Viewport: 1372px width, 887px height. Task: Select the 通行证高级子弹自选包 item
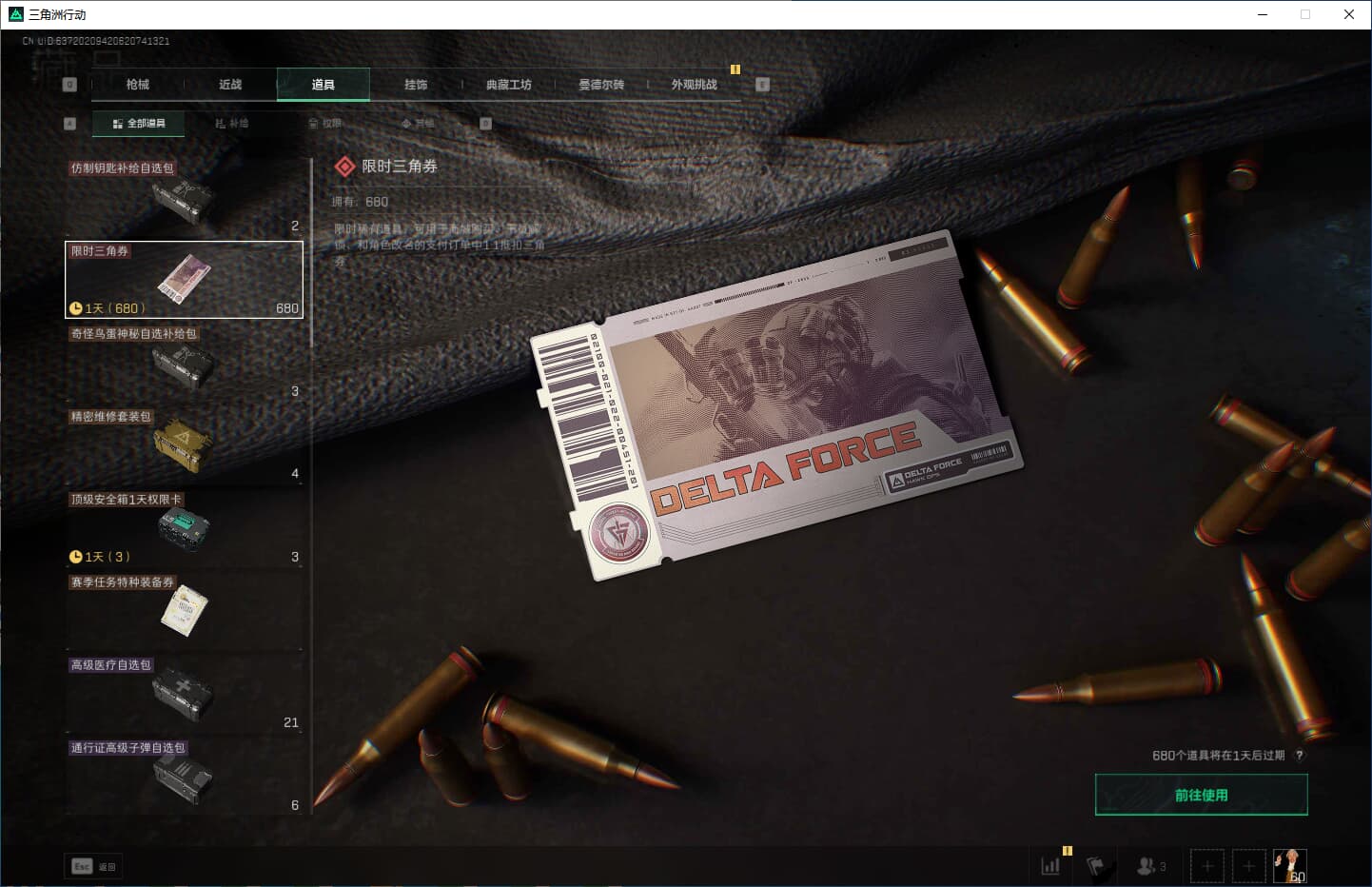click(x=184, y=777)
